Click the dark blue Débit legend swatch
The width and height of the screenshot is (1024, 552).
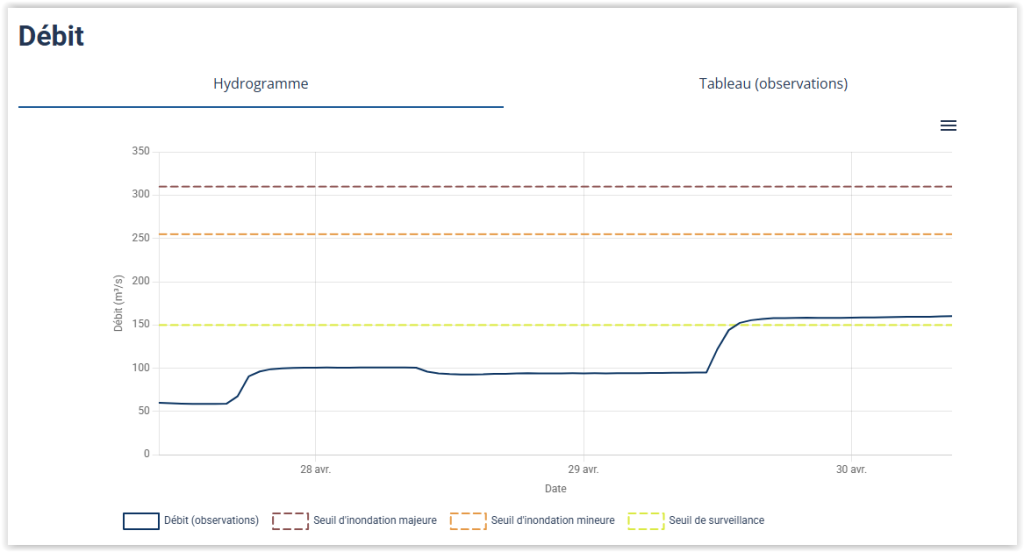tap(141, 521)
